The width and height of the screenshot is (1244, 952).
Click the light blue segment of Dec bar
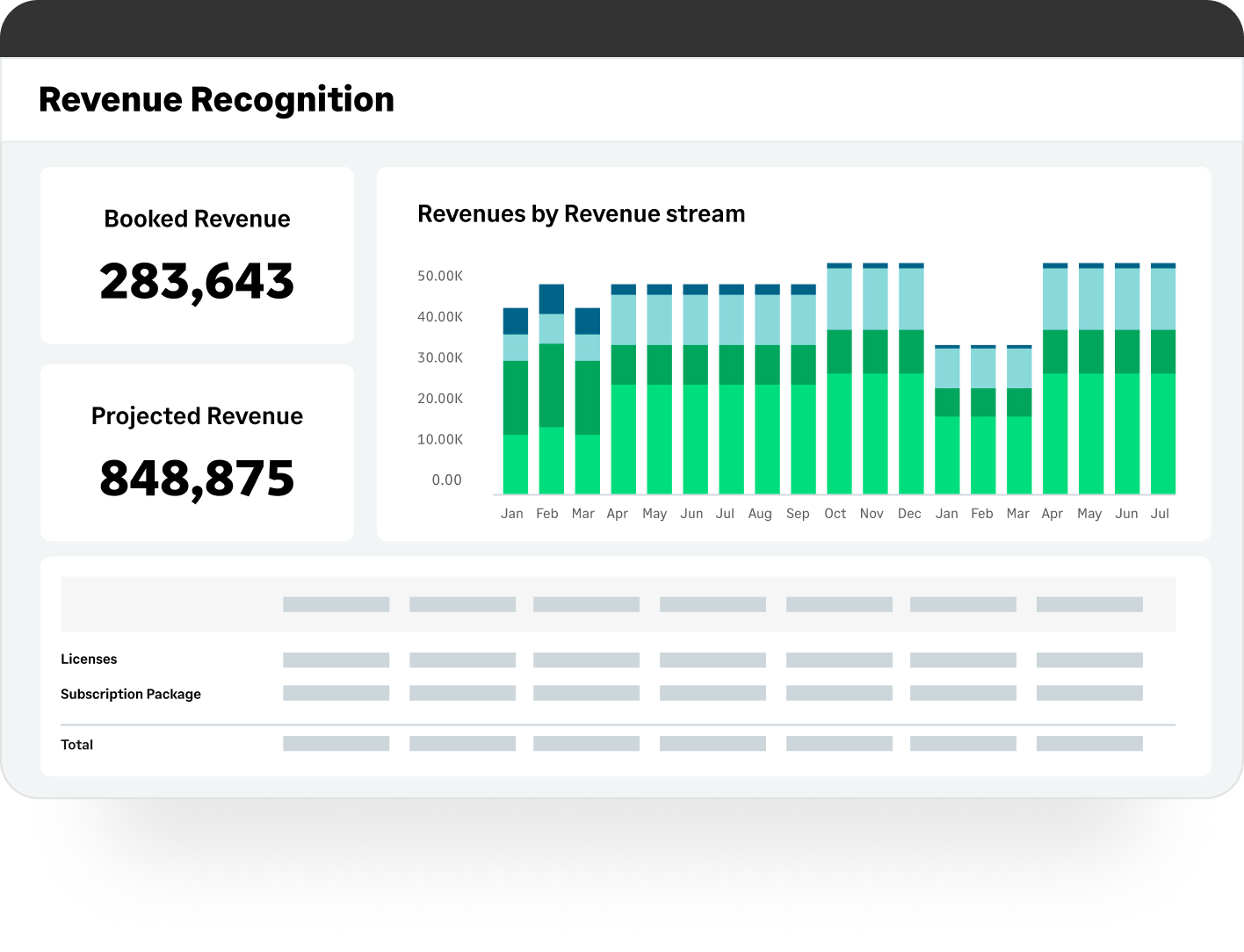pyautogui.click(x=911, y=299)
